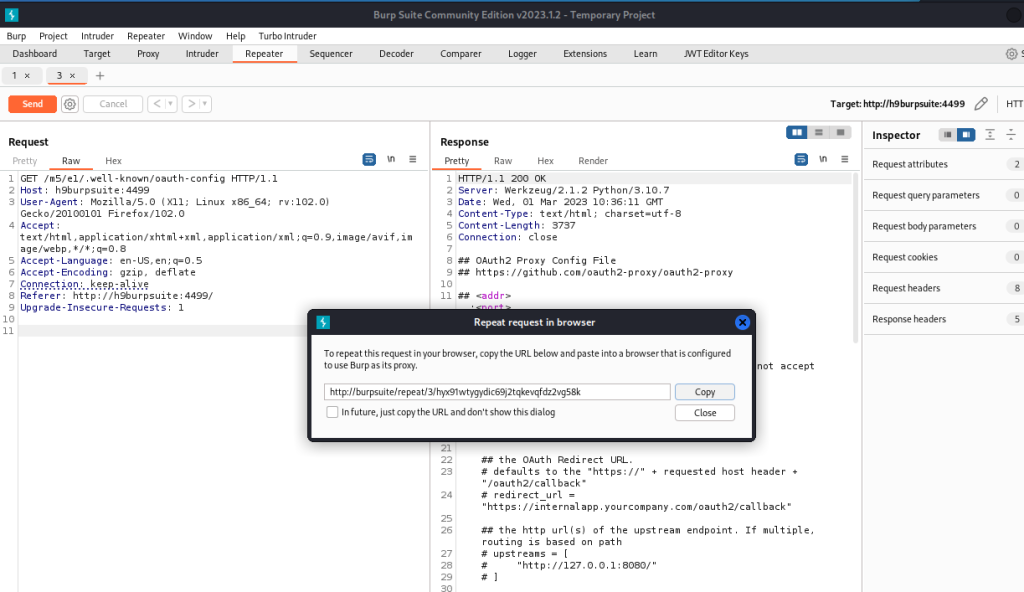Select the combined tabbed layout view
Image resolution: width=1024 pixels, height=592 pixels.
pos(840,133)
